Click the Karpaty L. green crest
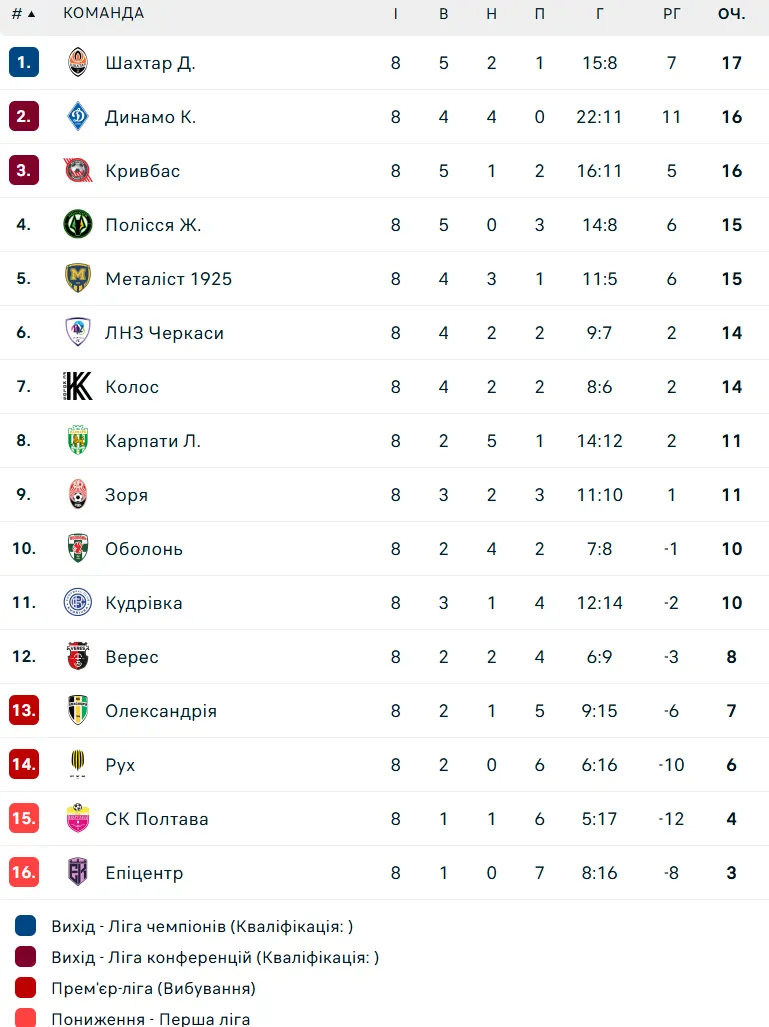The height and width of the screenshot is (1027, 769). (x=78, y=441)
